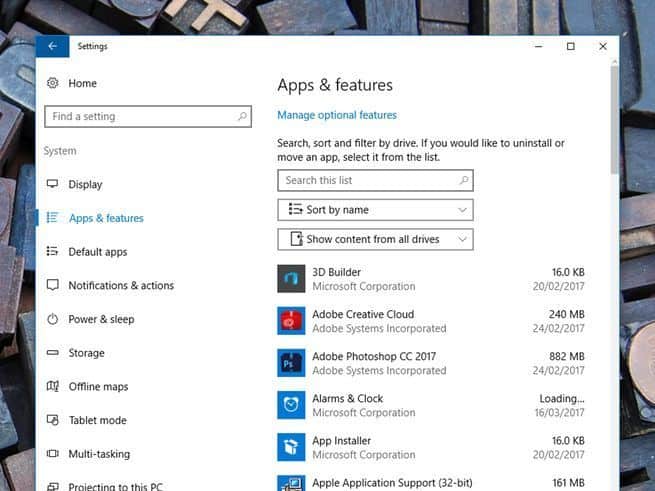
Task: Select the Adobe Creative Cloud icon
Action: pyautogui.click(x=291, y=321)
